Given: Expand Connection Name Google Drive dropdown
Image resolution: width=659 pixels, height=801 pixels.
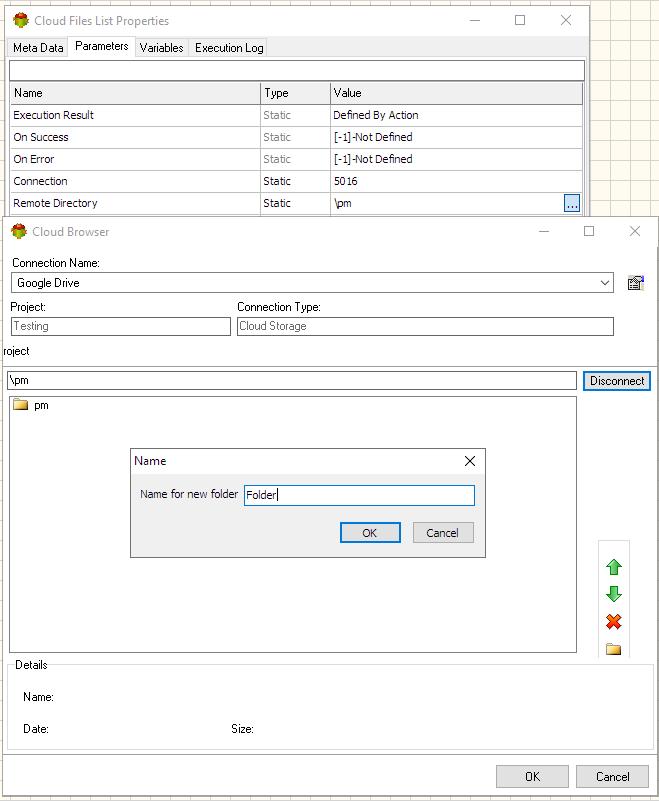Looking at the screenshot, I should click(x=605, y=282).
